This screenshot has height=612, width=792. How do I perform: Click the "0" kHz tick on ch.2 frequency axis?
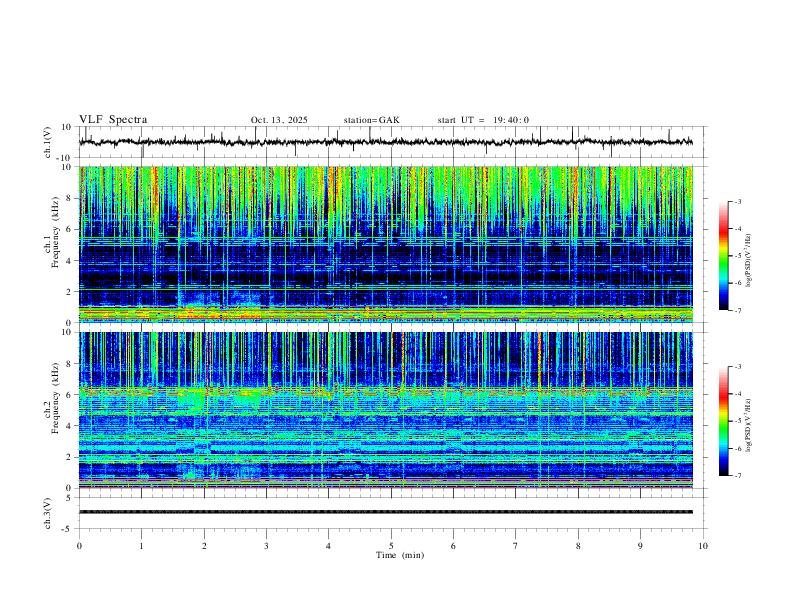pos(69,488)
